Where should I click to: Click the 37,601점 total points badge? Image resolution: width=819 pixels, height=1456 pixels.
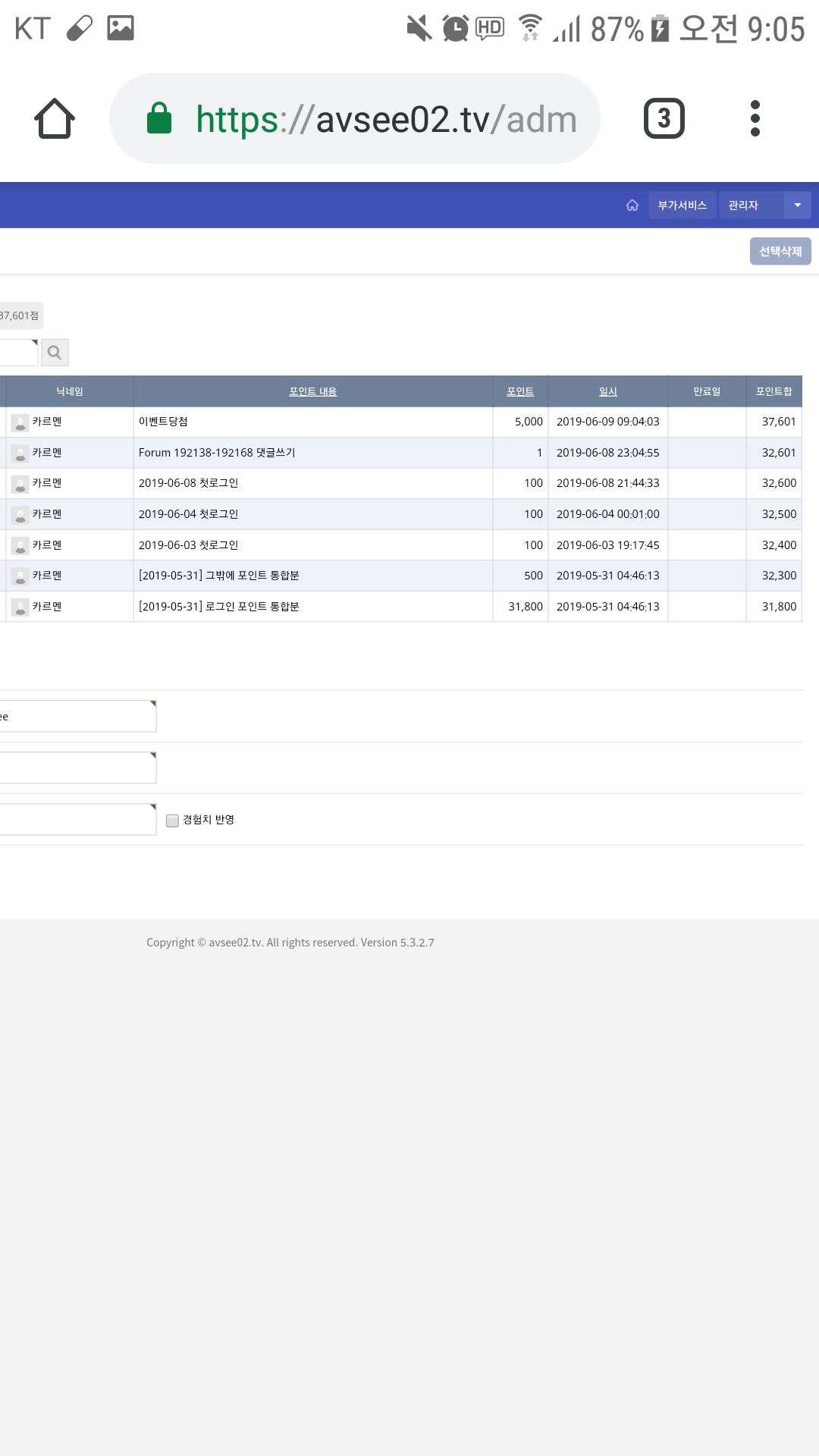coord(20,315)
